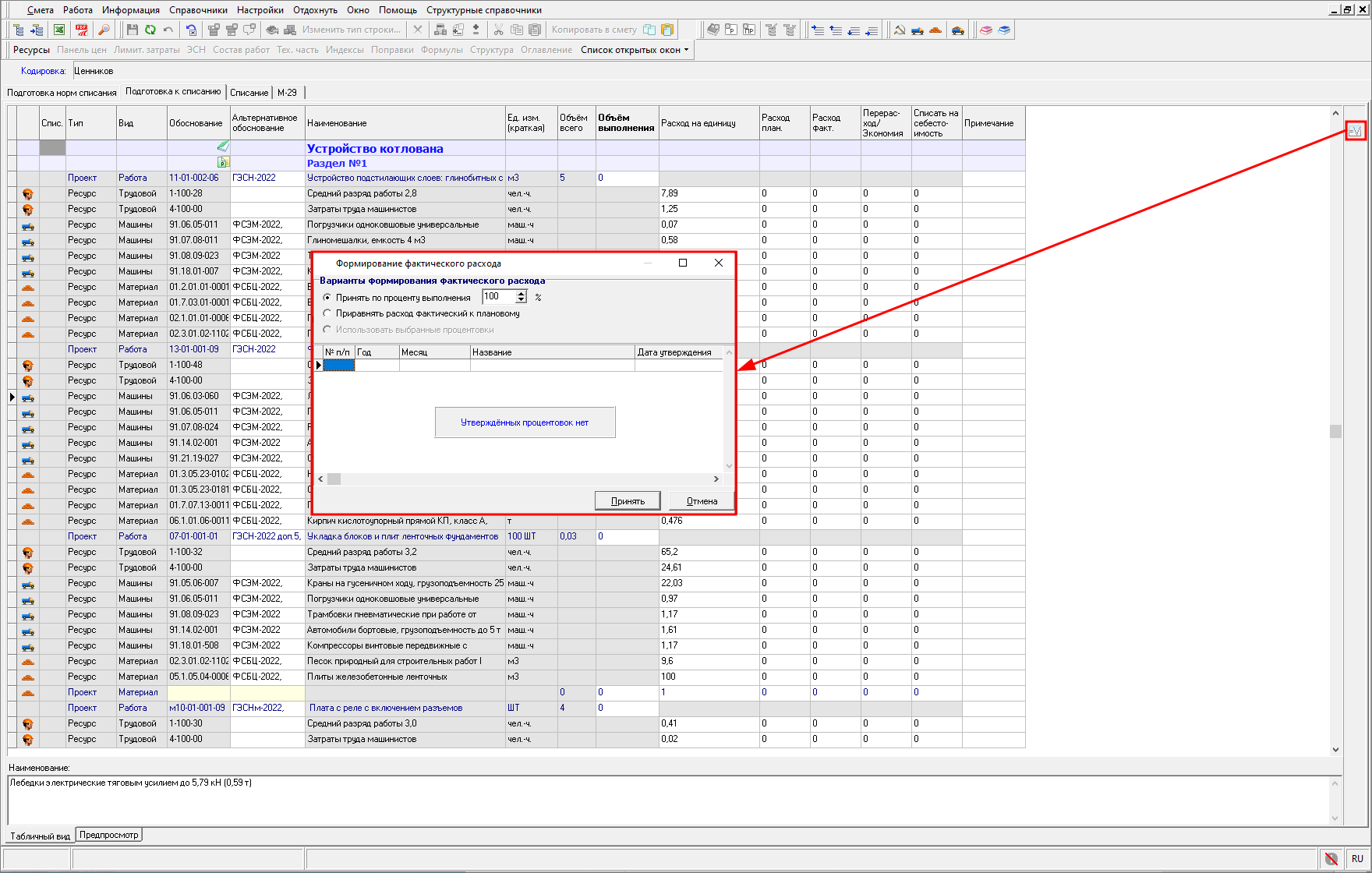The image size is (1372, 873).
Task: Increase percent value with spinner up arrow
Action: (522, 294)
